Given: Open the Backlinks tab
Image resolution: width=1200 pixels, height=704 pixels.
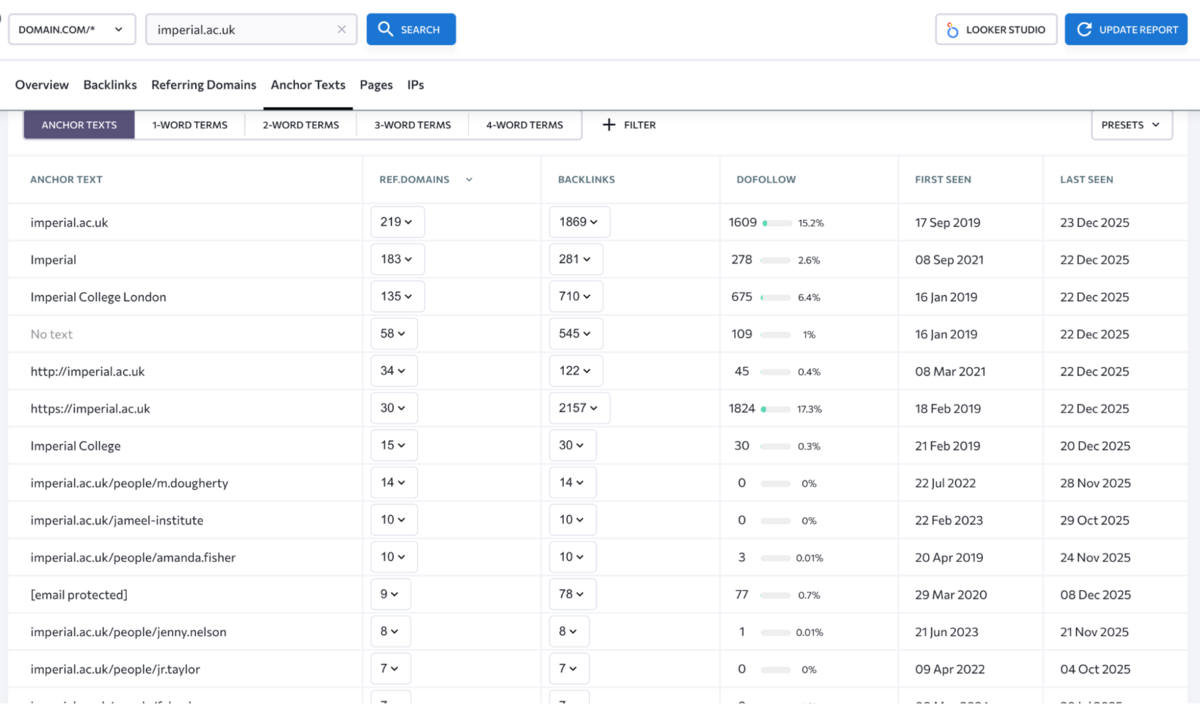Looking at the screenshot, I should pyautogui.click(x=110, y=85).
